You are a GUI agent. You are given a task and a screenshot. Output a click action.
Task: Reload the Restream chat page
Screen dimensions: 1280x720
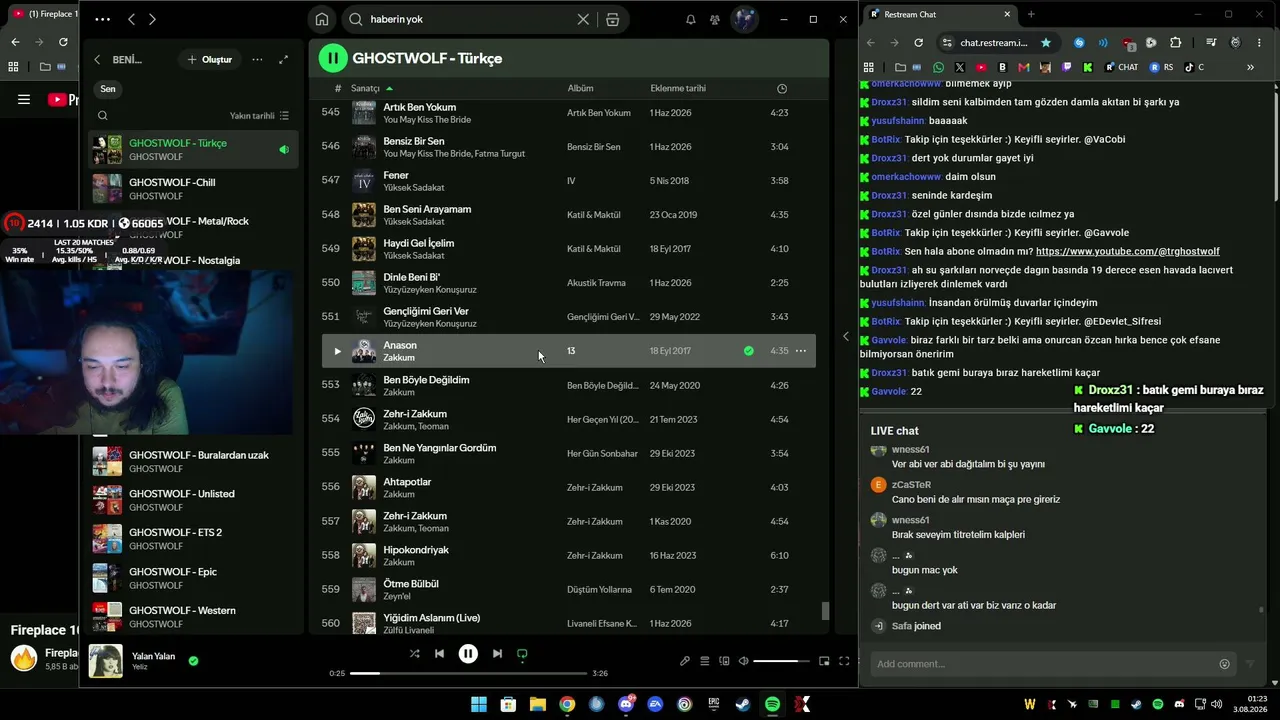pos(918,43)
